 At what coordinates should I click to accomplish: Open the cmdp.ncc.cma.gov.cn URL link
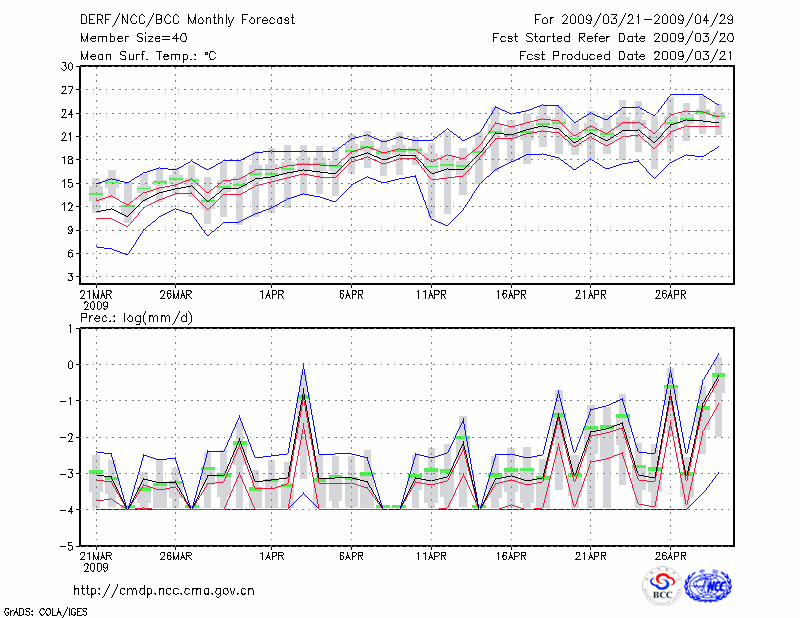pyautogui.click(x=165, y=590)
